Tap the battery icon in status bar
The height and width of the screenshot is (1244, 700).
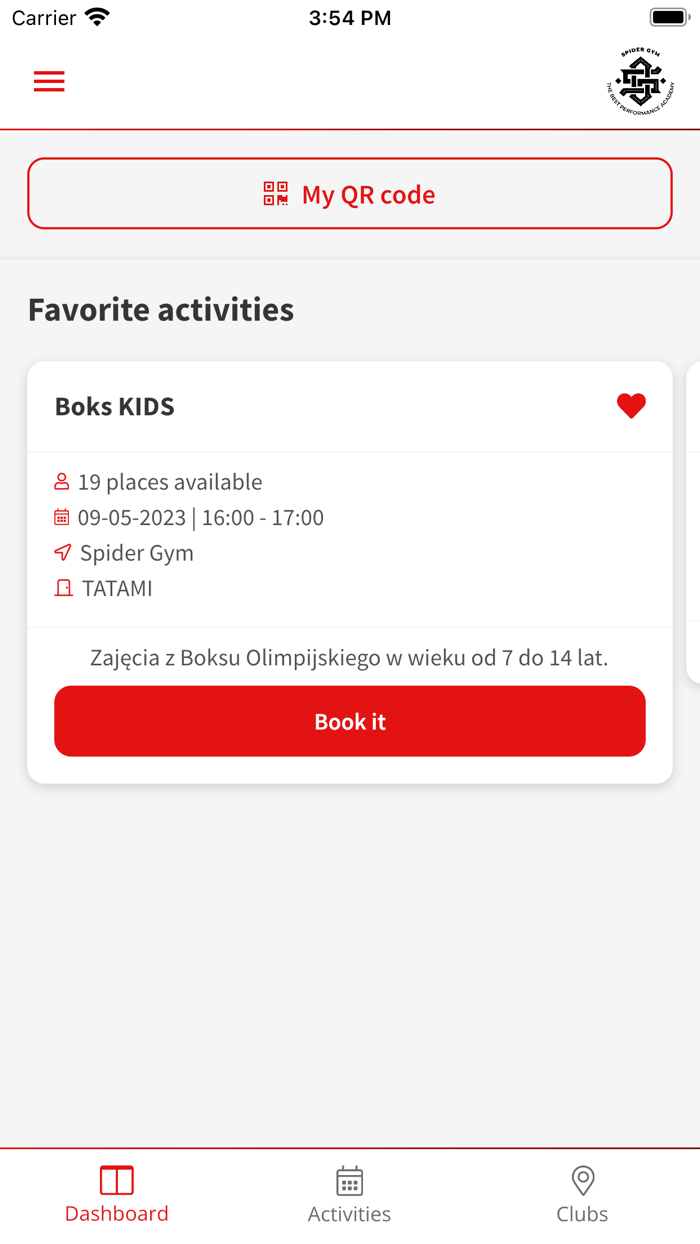click(667, 17)
